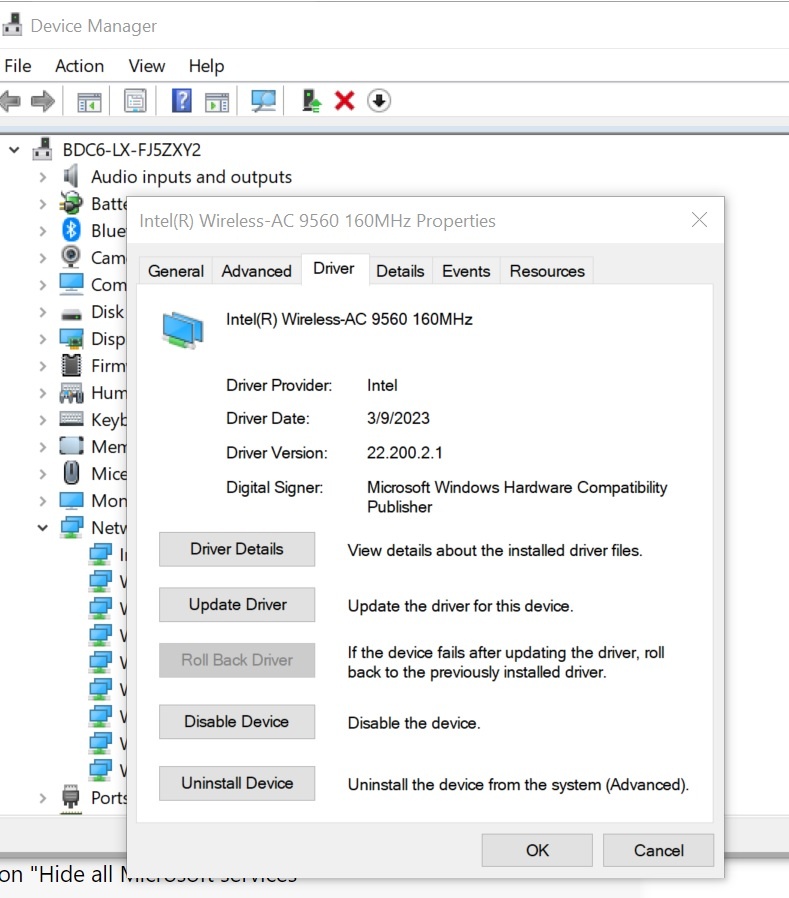Screen dimensions: 789x898
Task: Select the Network adapters category icon
Action: pyautogui.click(x=71, y=527)
